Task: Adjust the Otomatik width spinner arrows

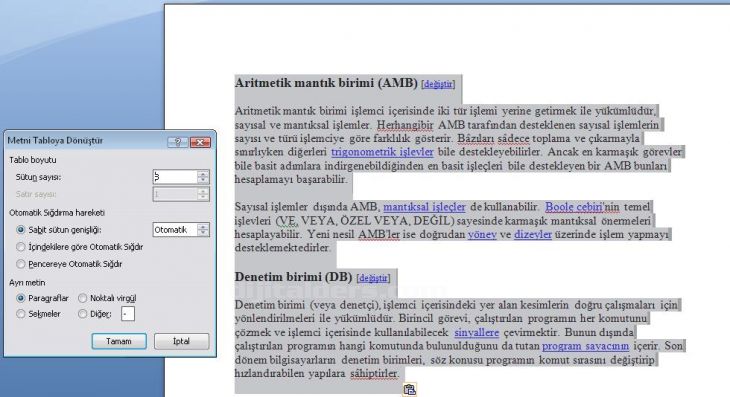Action: (203, 229)
